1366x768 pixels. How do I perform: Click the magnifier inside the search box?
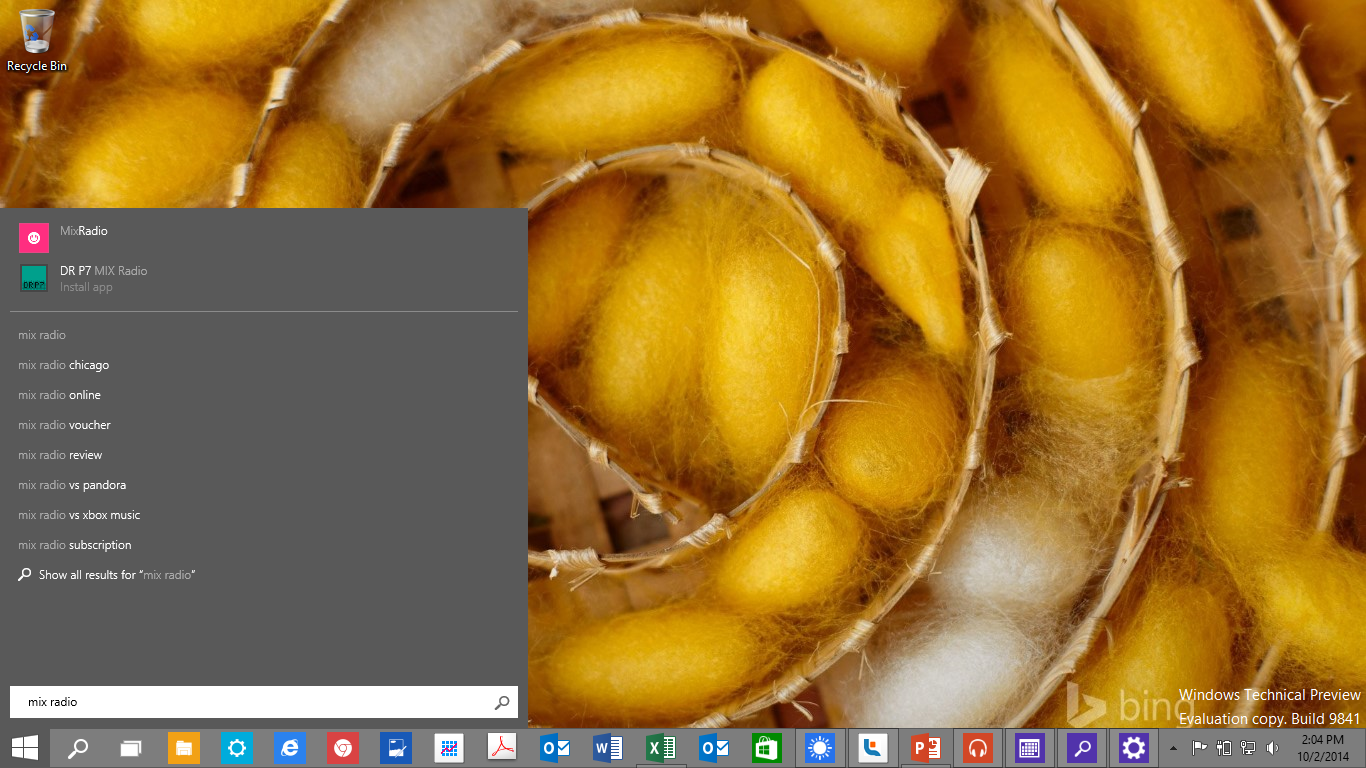(x=502, y=703)
